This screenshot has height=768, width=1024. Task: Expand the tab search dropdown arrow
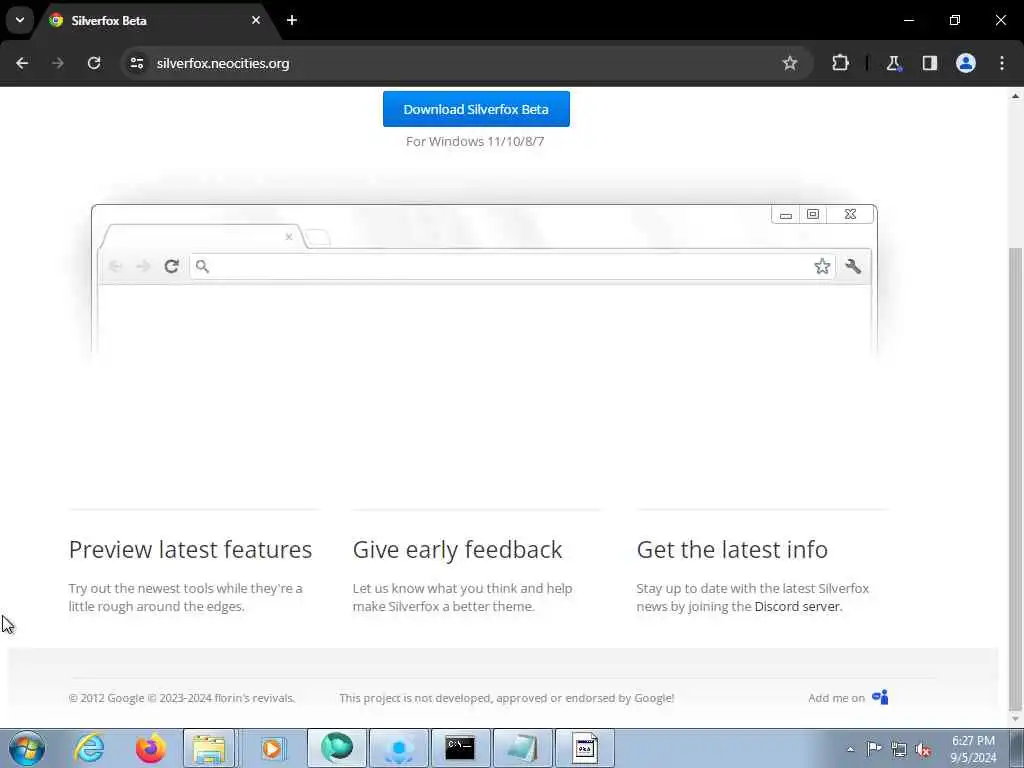[x=20, y=20]
